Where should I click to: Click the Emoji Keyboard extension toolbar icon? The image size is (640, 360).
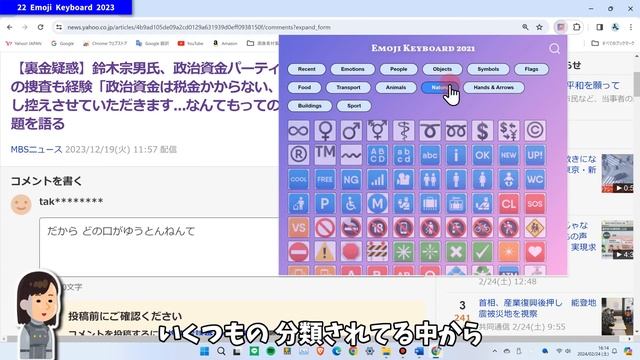click(561, 27)
